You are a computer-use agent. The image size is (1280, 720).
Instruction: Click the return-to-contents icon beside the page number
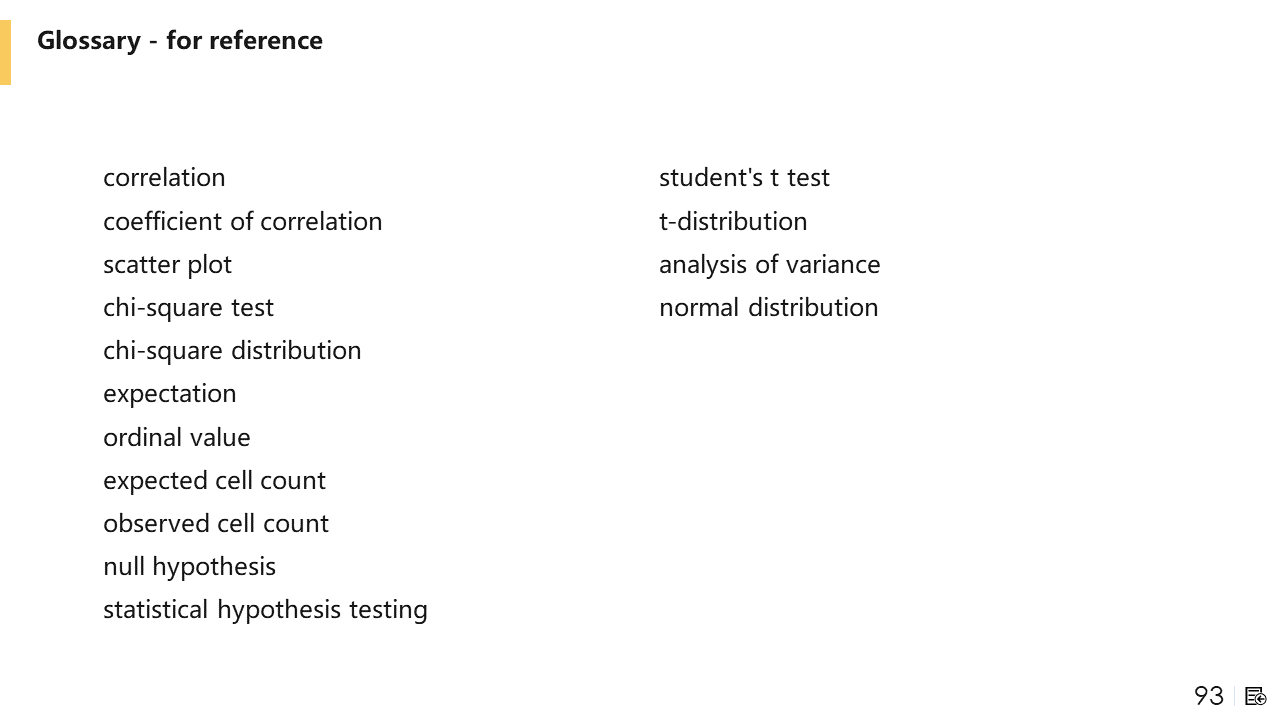[1256, 696]
